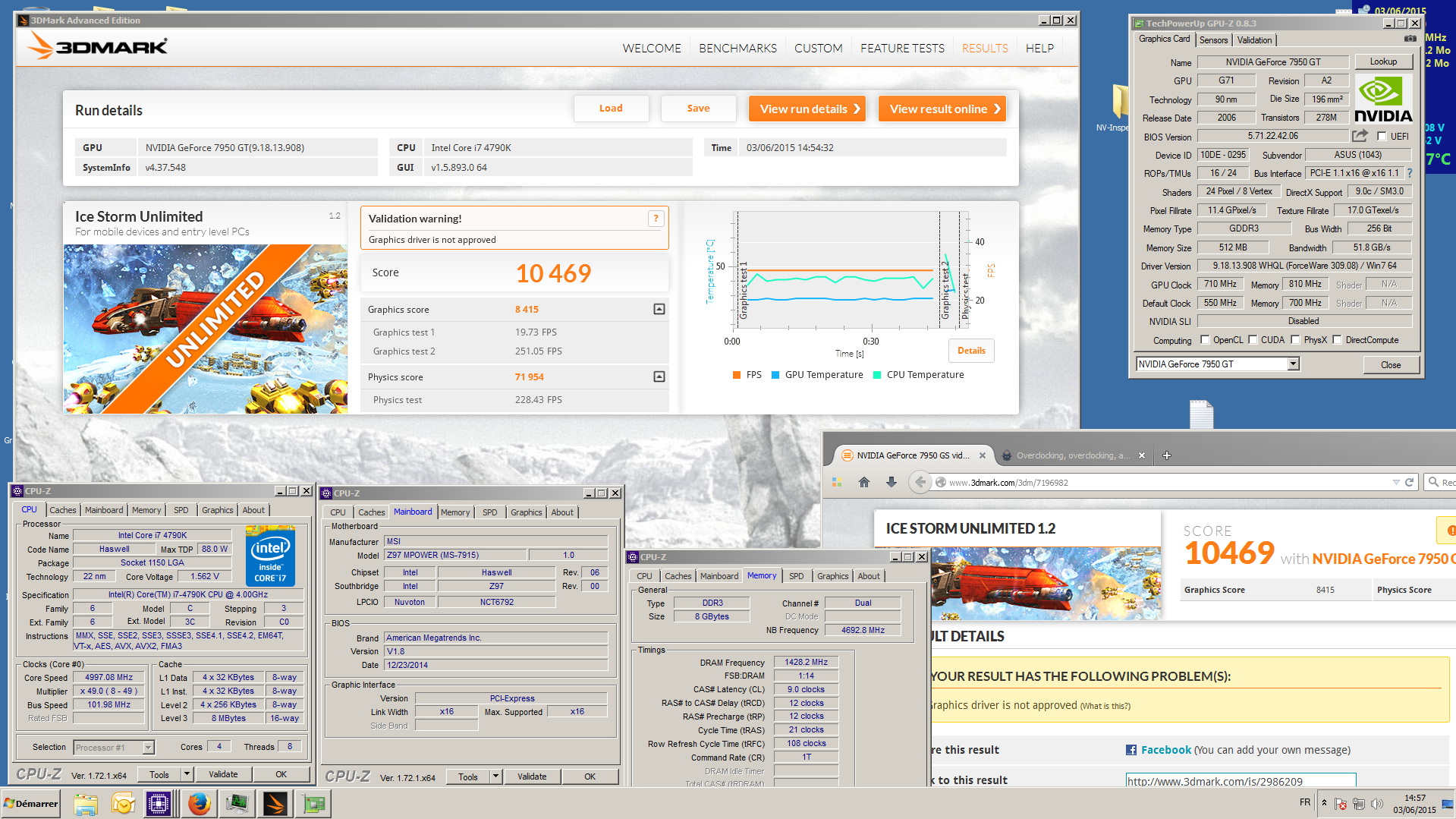Switch to SPD tab in middle CPU-Z window
1456x819 pixels.
[490, 512]
